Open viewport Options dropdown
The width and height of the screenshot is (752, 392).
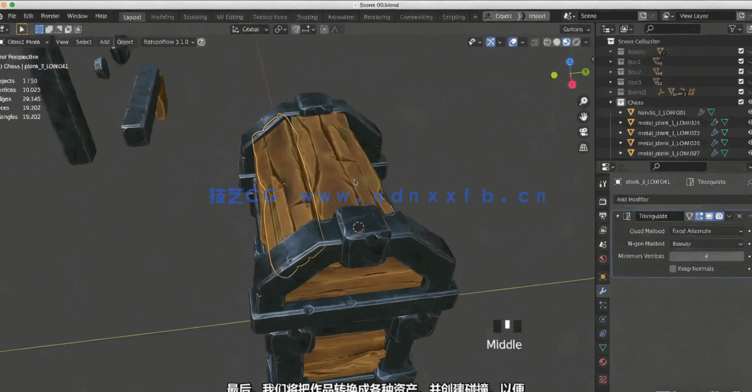pos(576,29)
